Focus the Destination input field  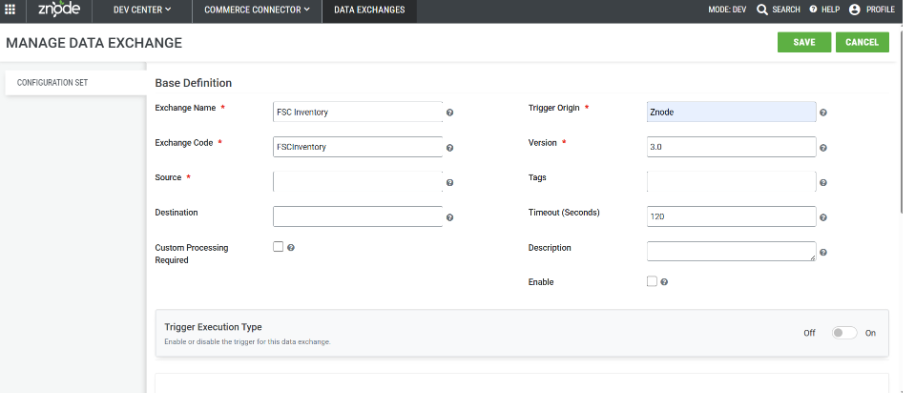[358, 217]
